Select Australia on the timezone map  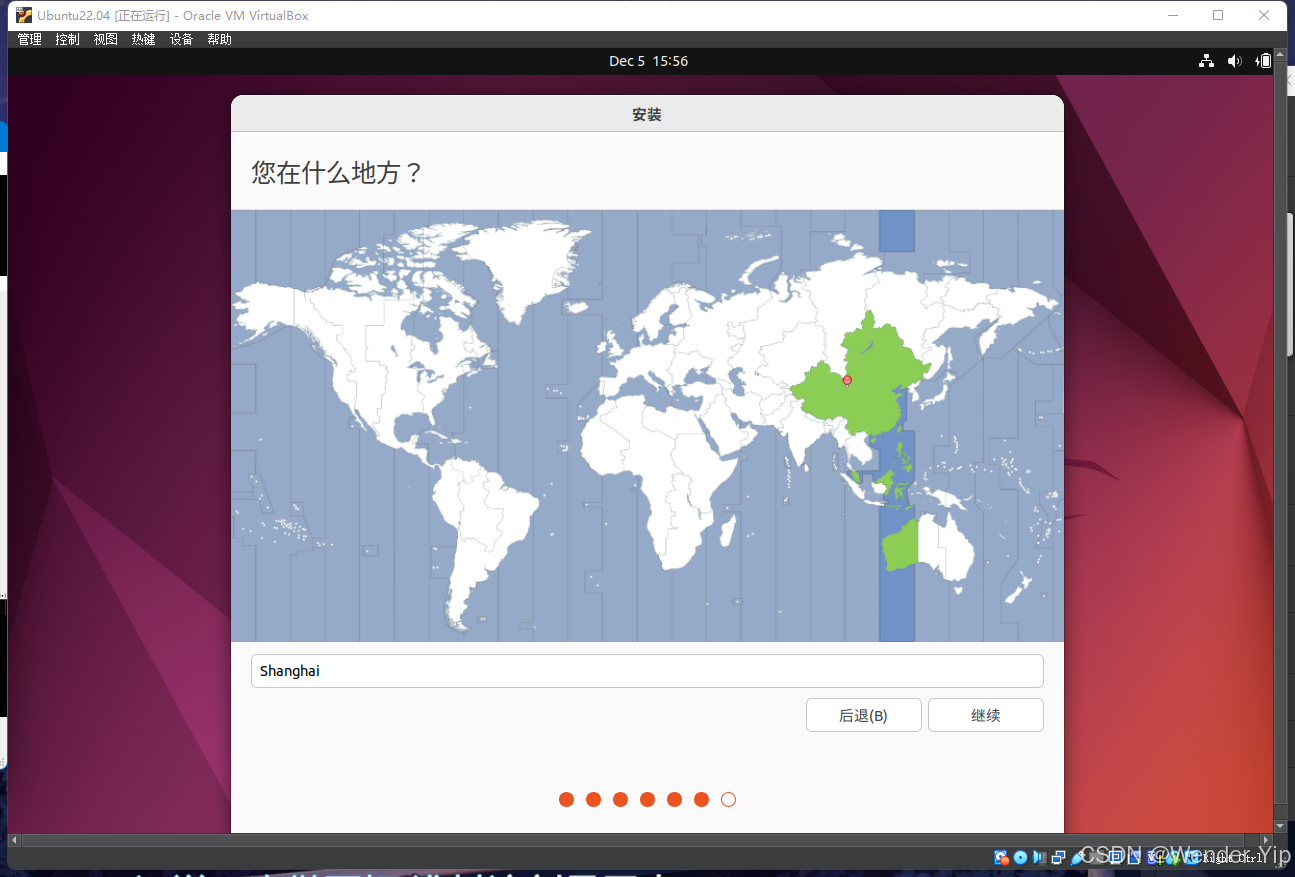(x=928, y=548)
